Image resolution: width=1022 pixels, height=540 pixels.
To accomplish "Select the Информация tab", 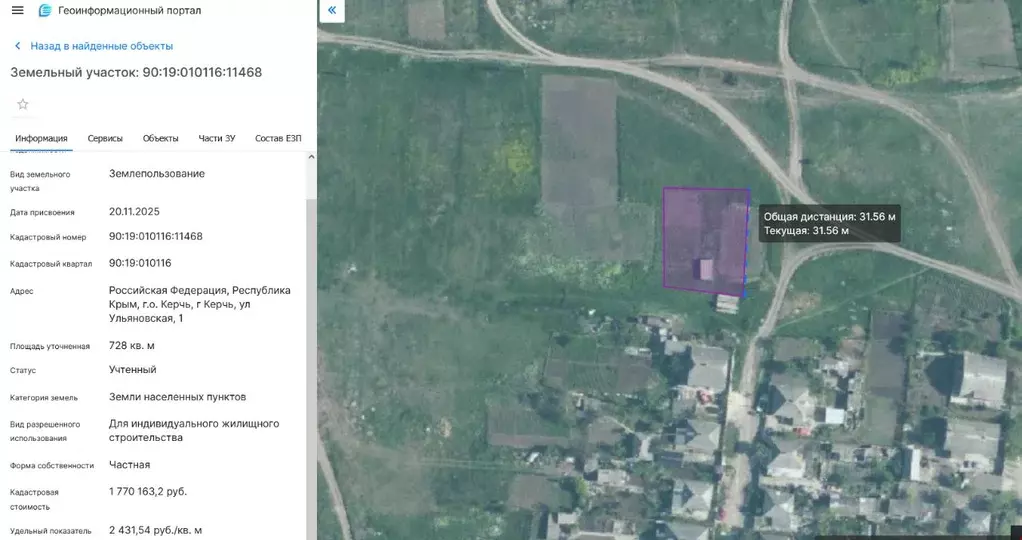I will 41,138.
